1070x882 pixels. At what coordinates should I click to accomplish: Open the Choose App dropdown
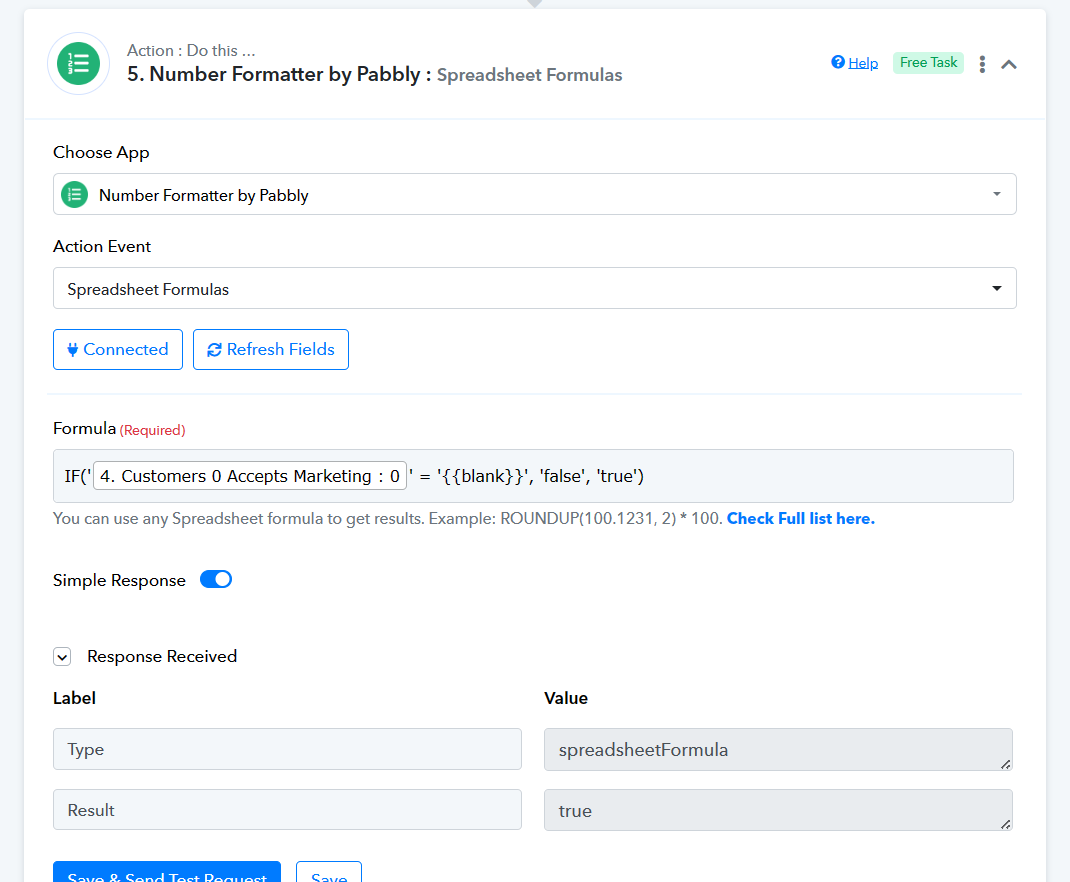(x=534, y=194)
